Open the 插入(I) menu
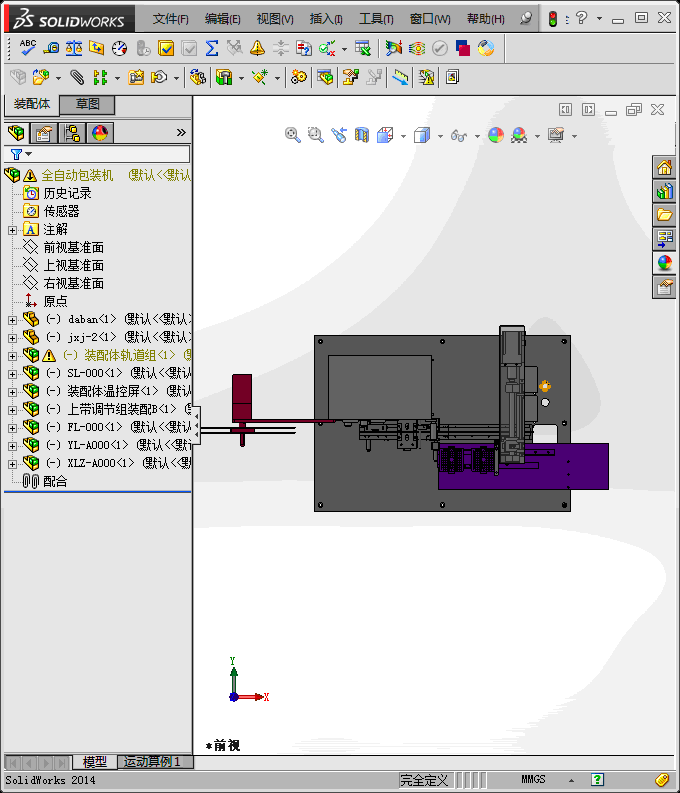Image resolution: width=680 pixels, height=793 pixels. 326,19
